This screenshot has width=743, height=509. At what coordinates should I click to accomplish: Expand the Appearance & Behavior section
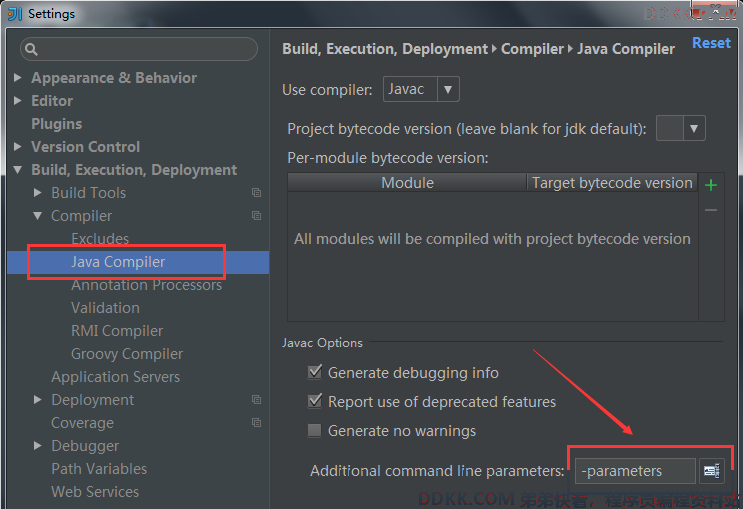pos(18,77)
